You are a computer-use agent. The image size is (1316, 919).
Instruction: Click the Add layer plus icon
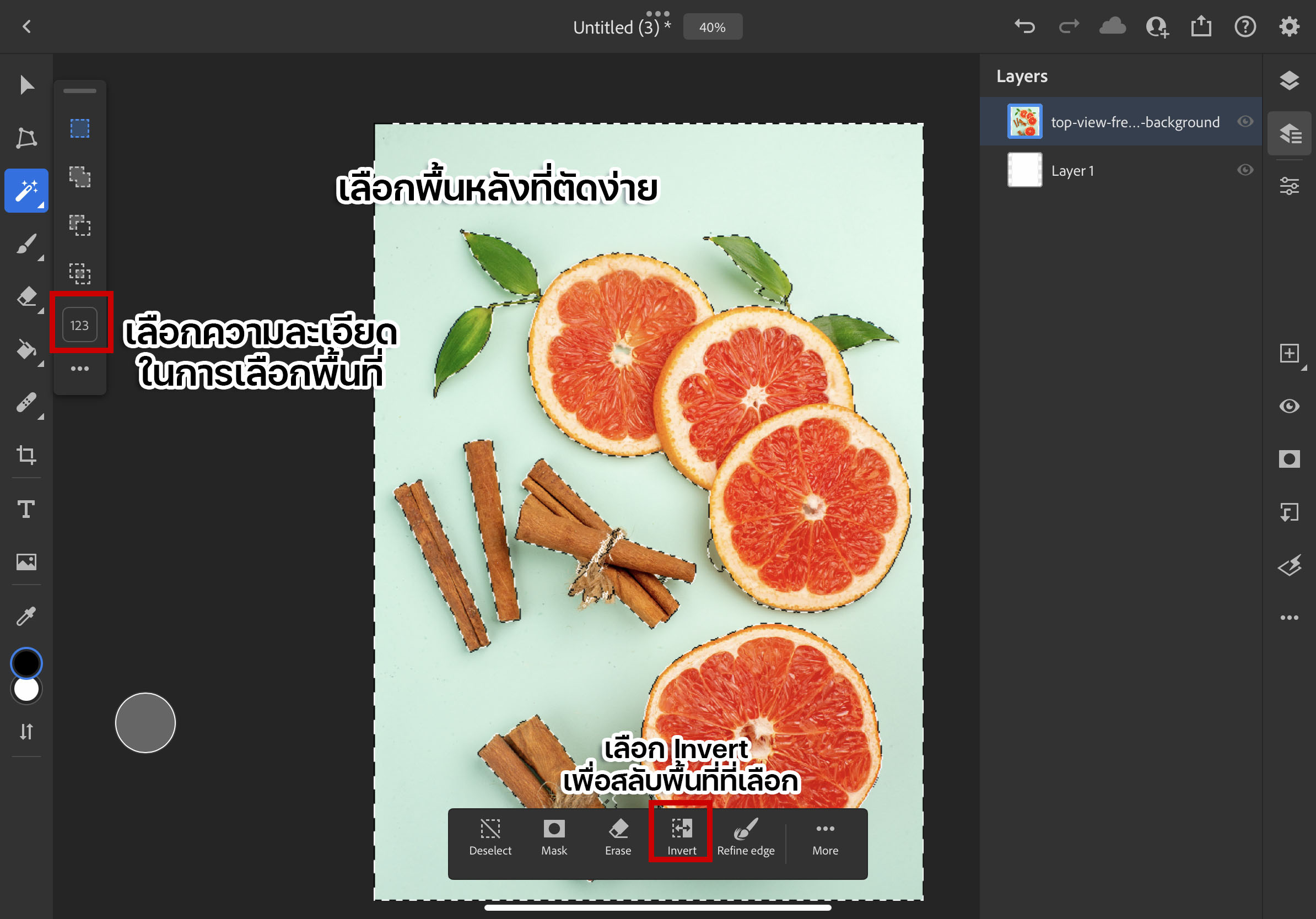[x=1288, y=353]
